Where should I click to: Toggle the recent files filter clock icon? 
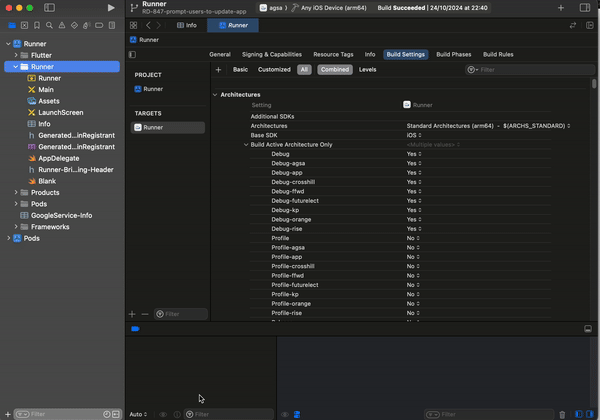(107, 414)
